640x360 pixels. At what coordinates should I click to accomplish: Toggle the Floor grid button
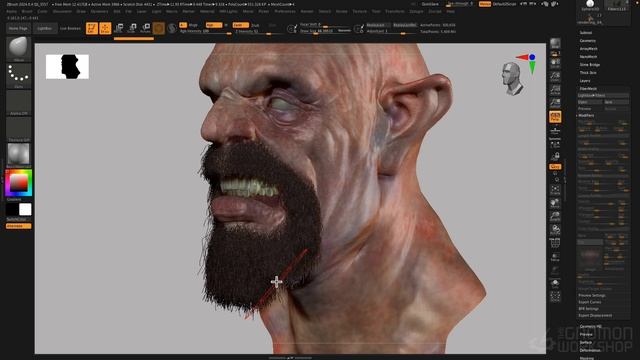[x=555, y=130]
